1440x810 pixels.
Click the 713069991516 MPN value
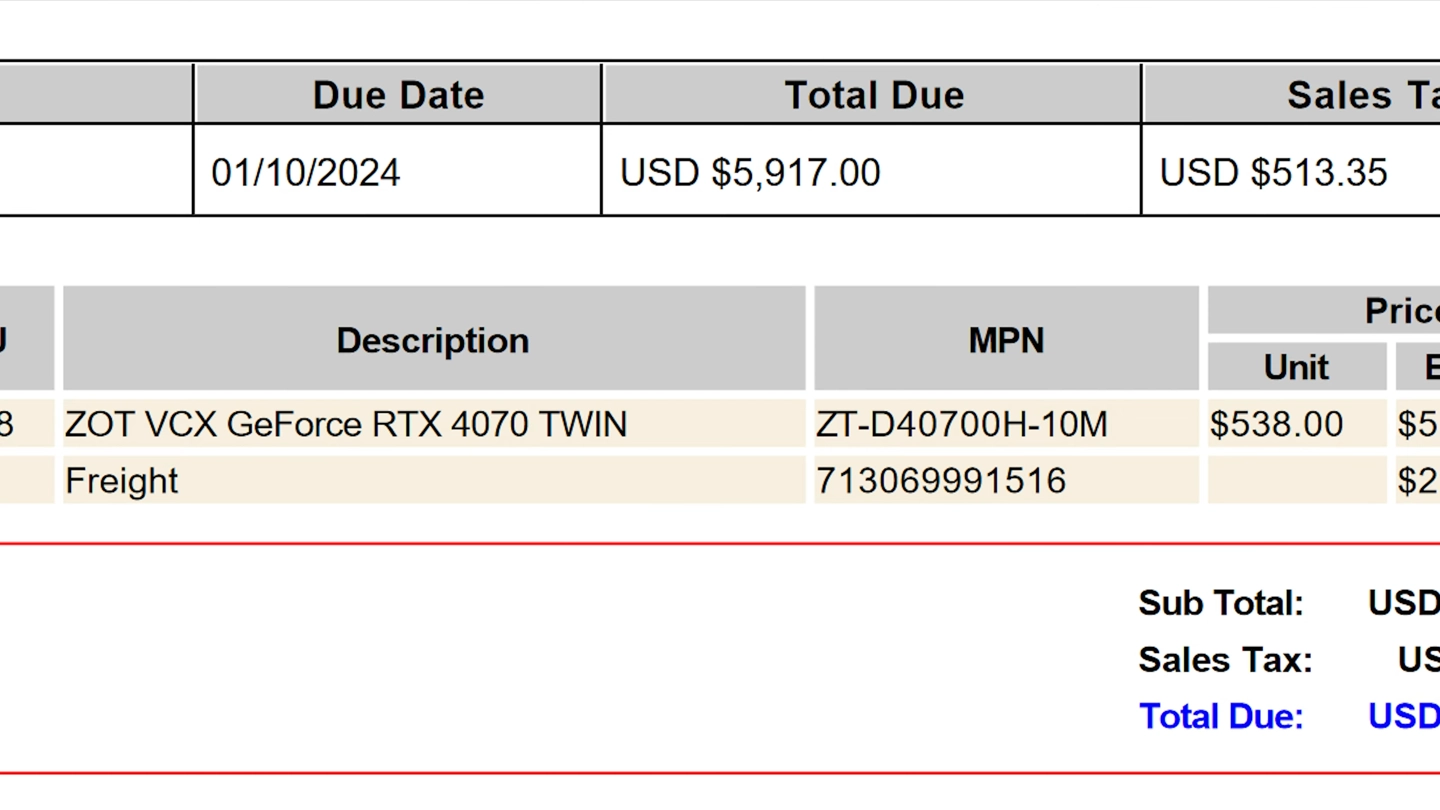[941, 481]
